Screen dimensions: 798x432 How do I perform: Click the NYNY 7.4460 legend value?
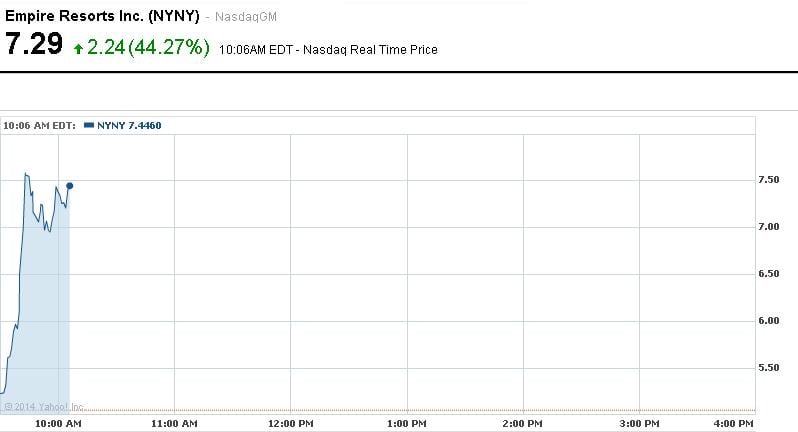(x=129, y=125)
